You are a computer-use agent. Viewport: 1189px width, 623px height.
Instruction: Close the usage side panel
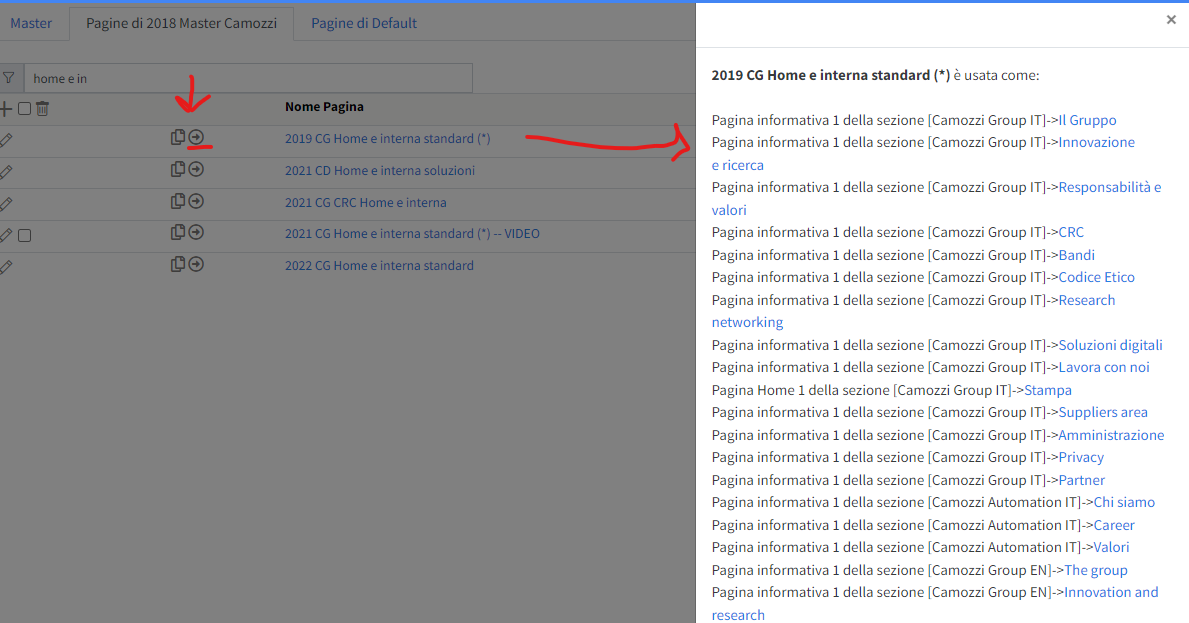tap(1171, 20)
